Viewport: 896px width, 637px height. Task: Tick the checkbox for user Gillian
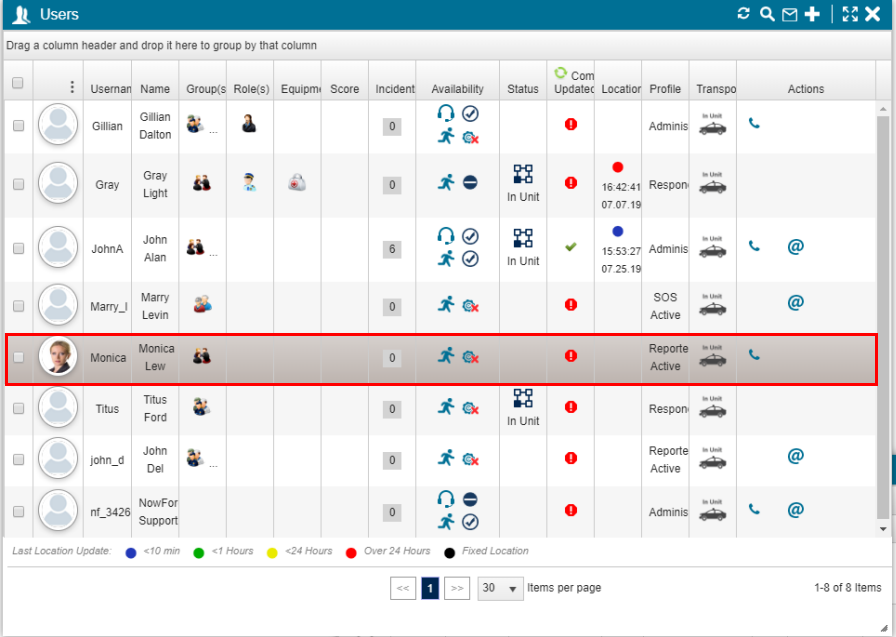click(x=18, y=126)
